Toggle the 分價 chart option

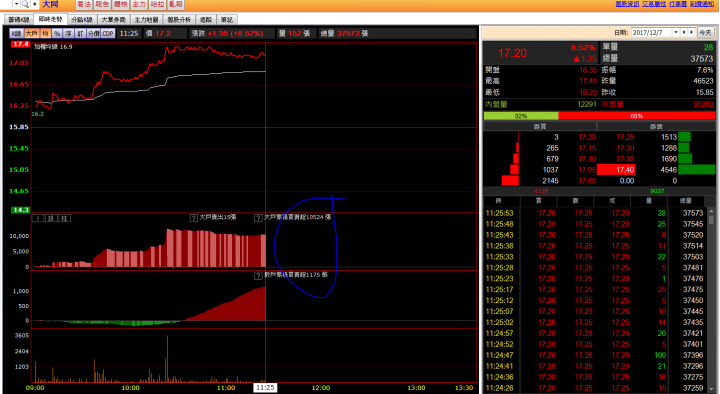click(x=94, y=34)
